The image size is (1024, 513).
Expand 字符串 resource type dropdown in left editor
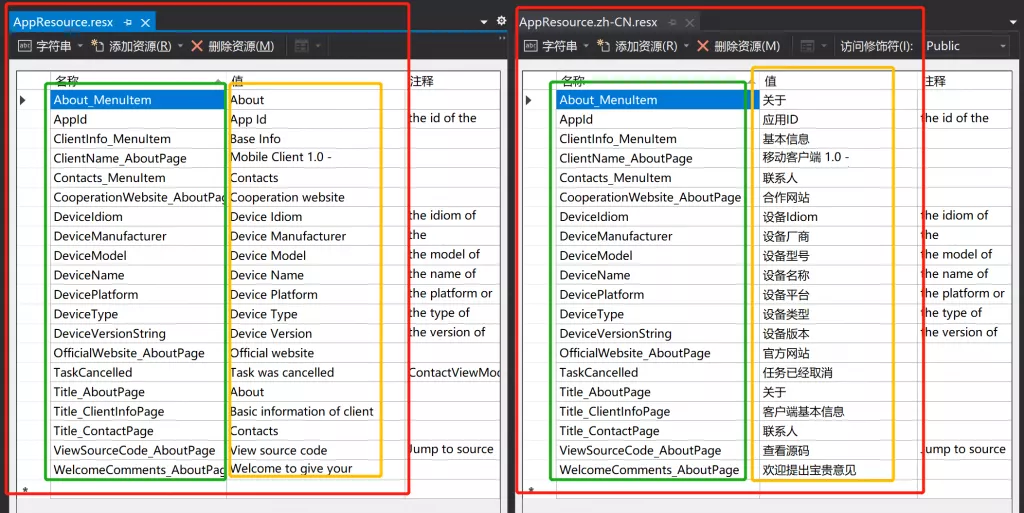pos(78,46)
